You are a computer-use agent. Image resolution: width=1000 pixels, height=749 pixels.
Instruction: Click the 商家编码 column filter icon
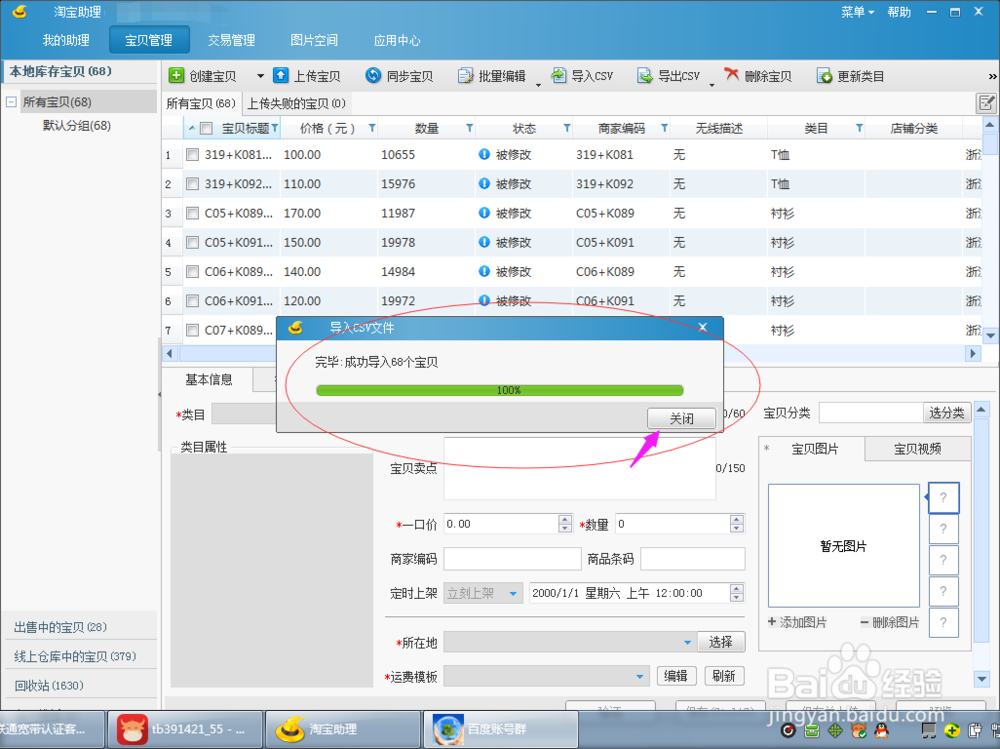point(664,128)
